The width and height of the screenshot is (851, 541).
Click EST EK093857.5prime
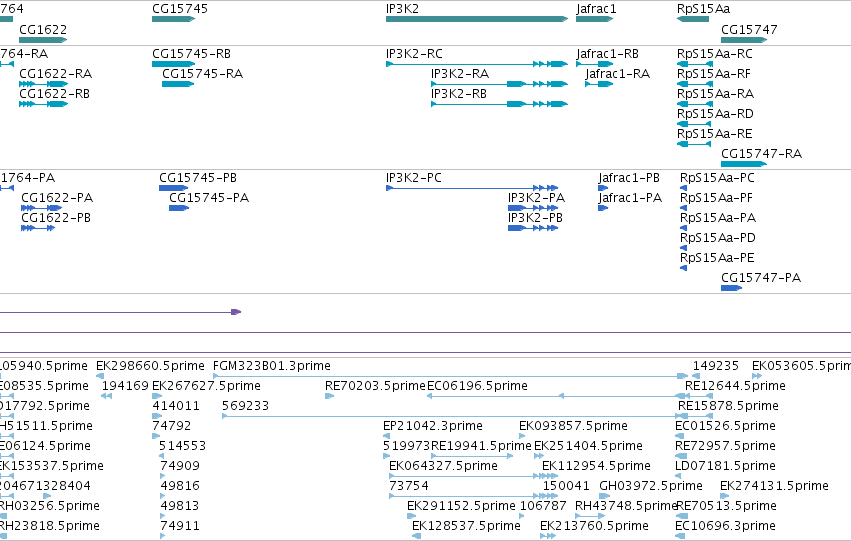[573, 427]
